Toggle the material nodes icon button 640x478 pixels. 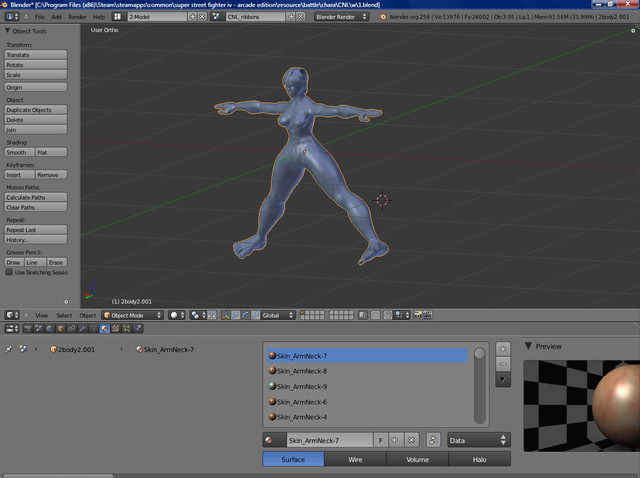(433, 440)
